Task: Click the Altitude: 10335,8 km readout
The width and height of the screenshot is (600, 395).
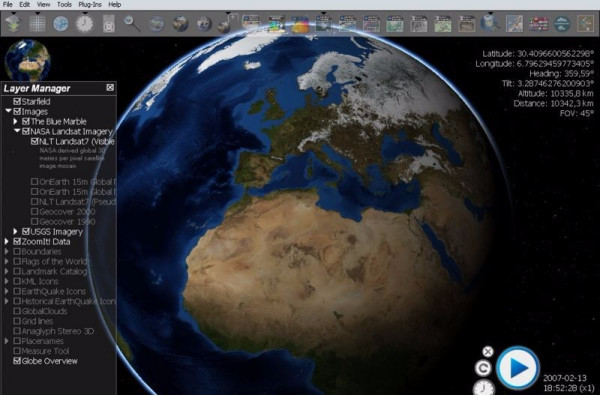Action: point(556,94)
